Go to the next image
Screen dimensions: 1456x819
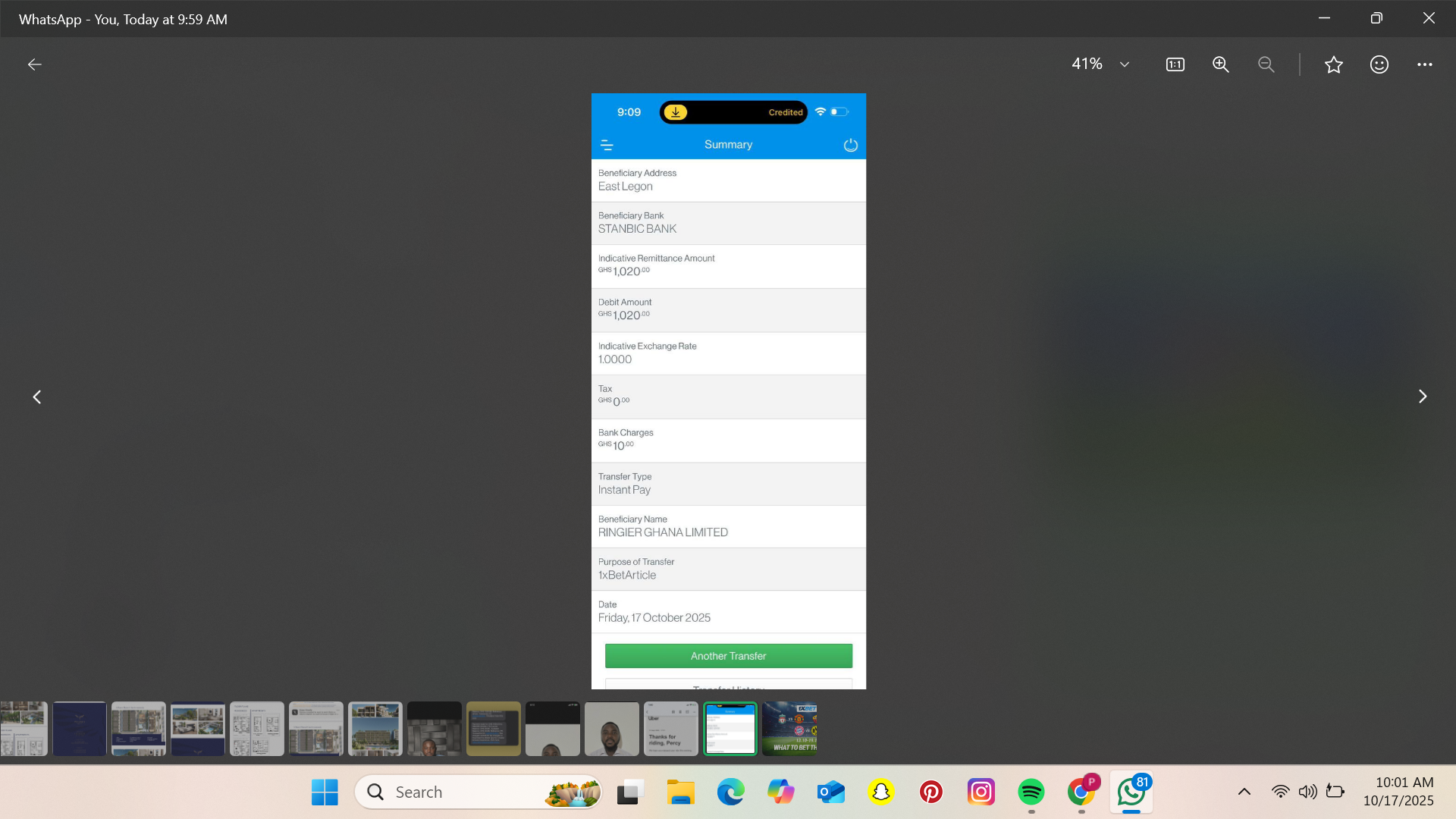(1422, 397)
